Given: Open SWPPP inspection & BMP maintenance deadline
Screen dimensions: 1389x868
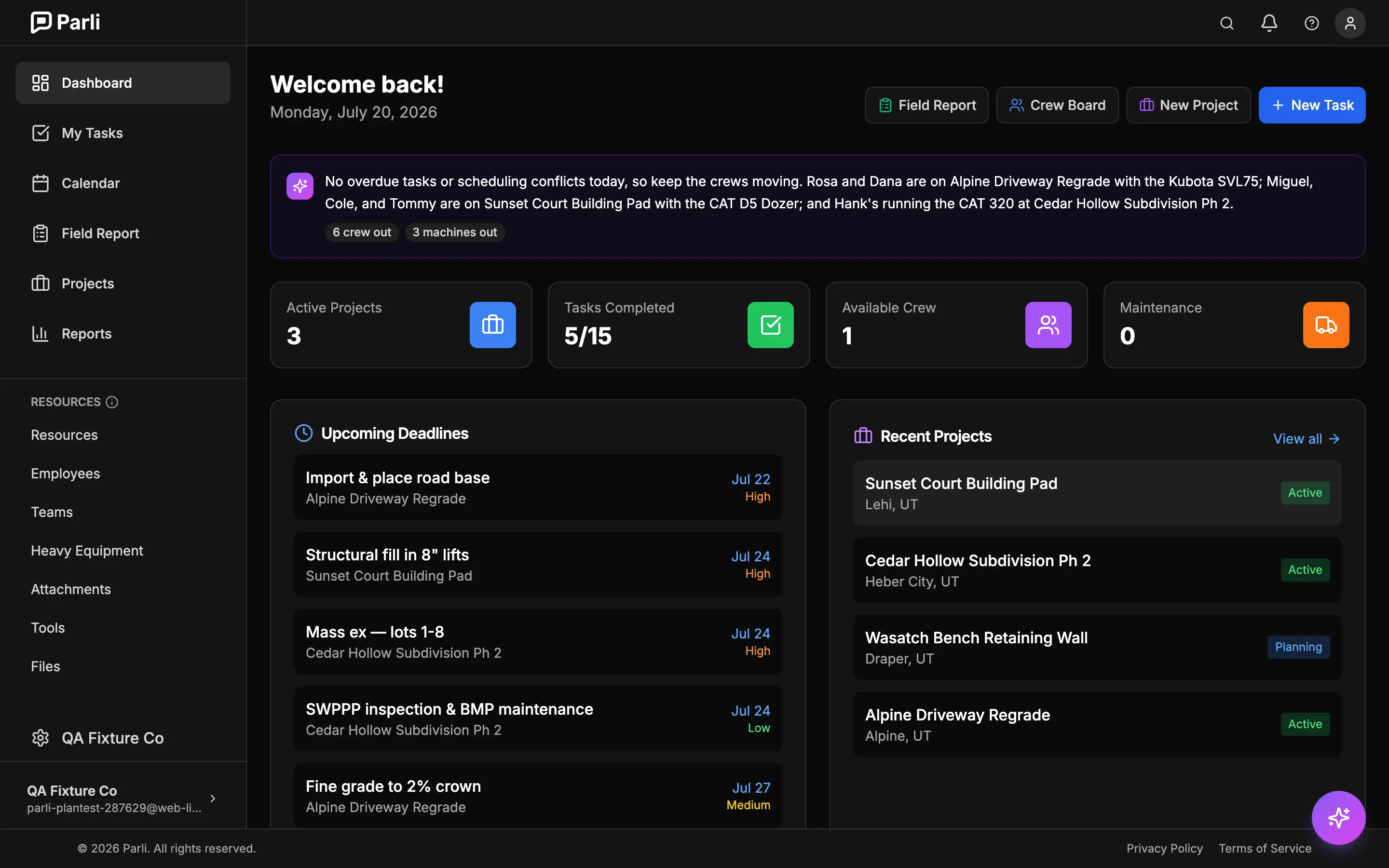Looking at the screenshot, I should point(538,719).
